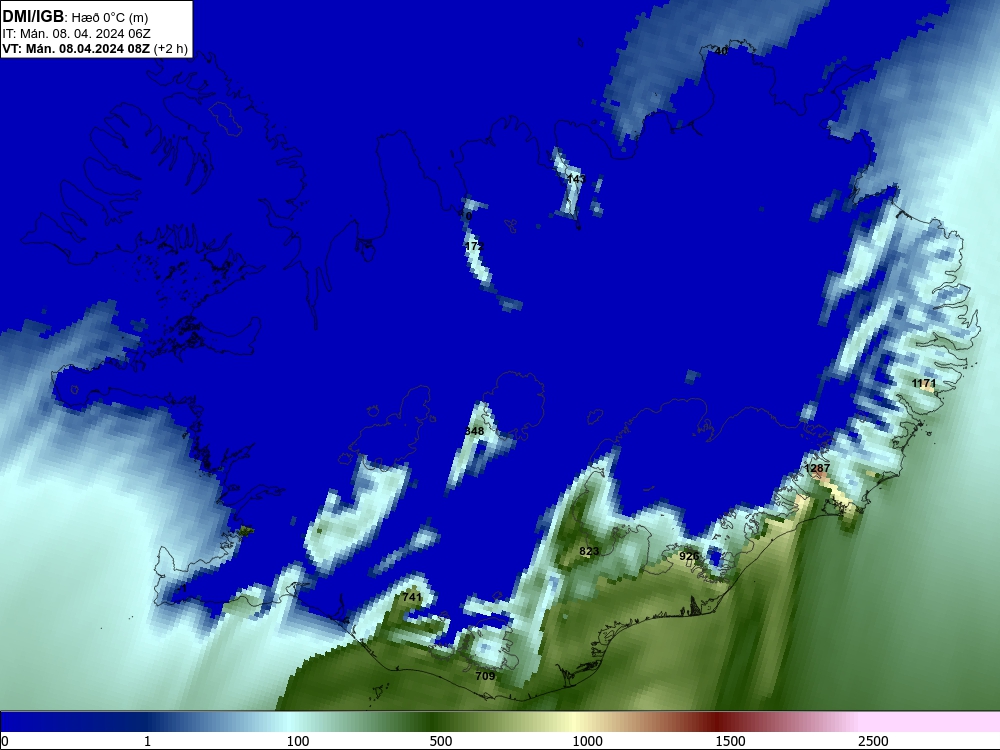Click the 2500 tick label on the legend
This screenshot has height=750, width=1000.
pos(873,741)
